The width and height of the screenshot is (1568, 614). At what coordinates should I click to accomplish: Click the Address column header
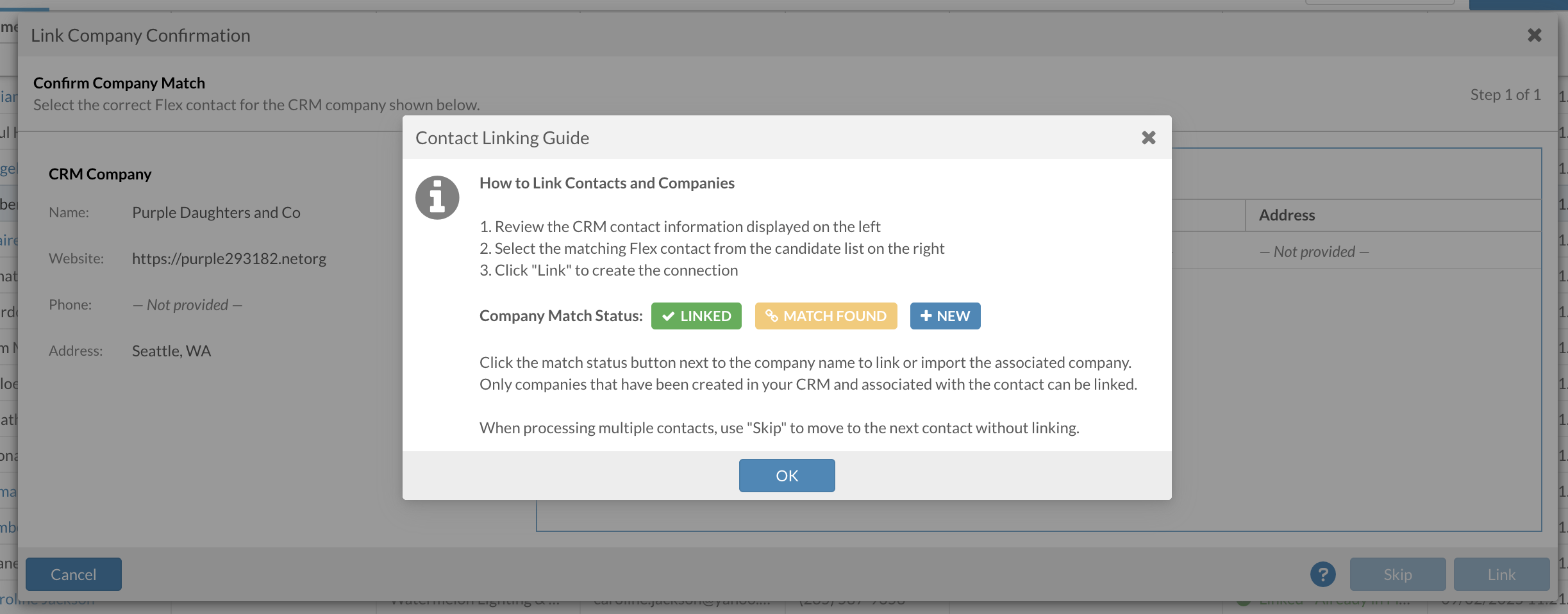click(1287, 215)
